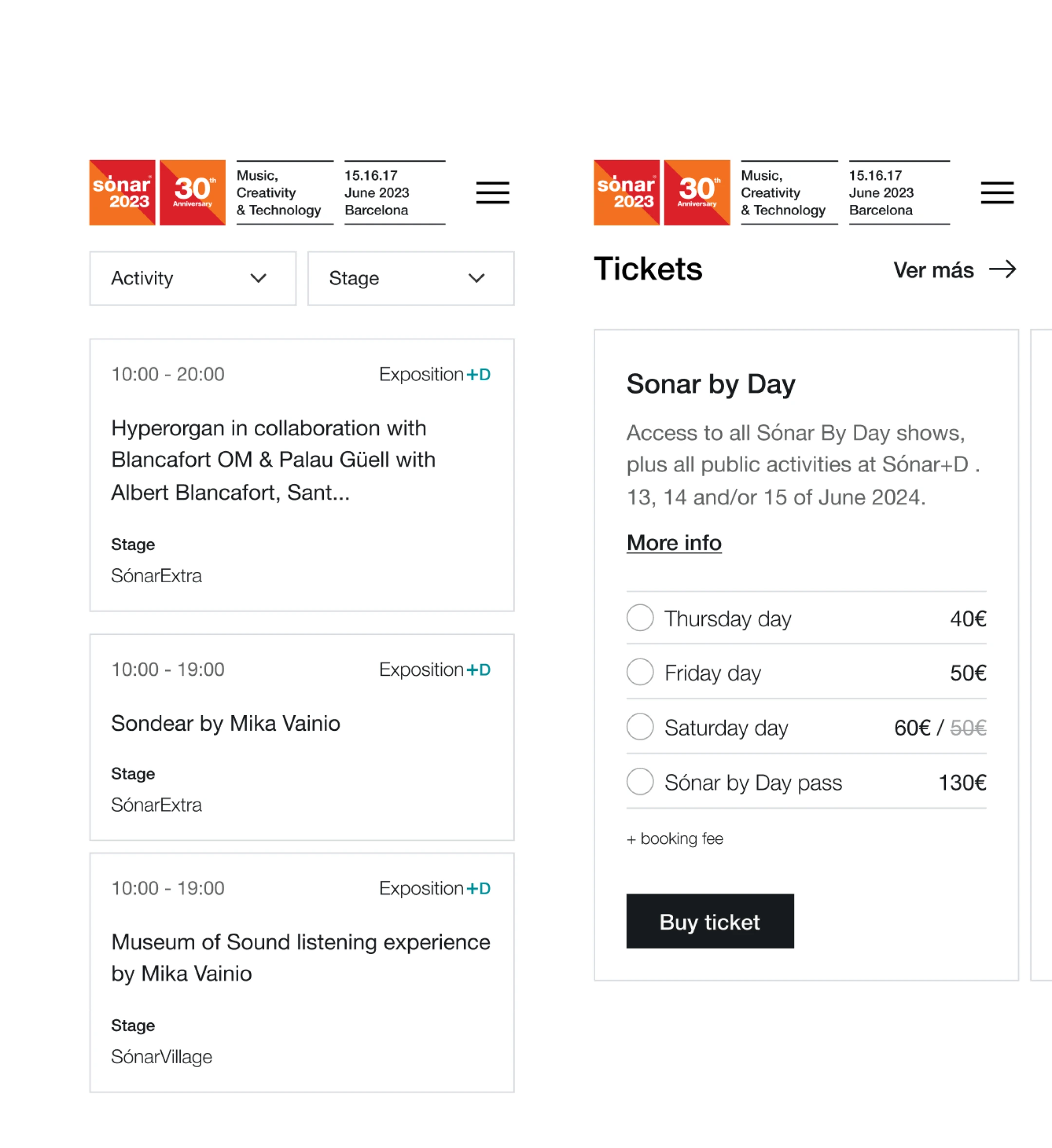
Task: Click the Sónar 2023 logo on the Tickets screen
Action: (x=626, y=192)
